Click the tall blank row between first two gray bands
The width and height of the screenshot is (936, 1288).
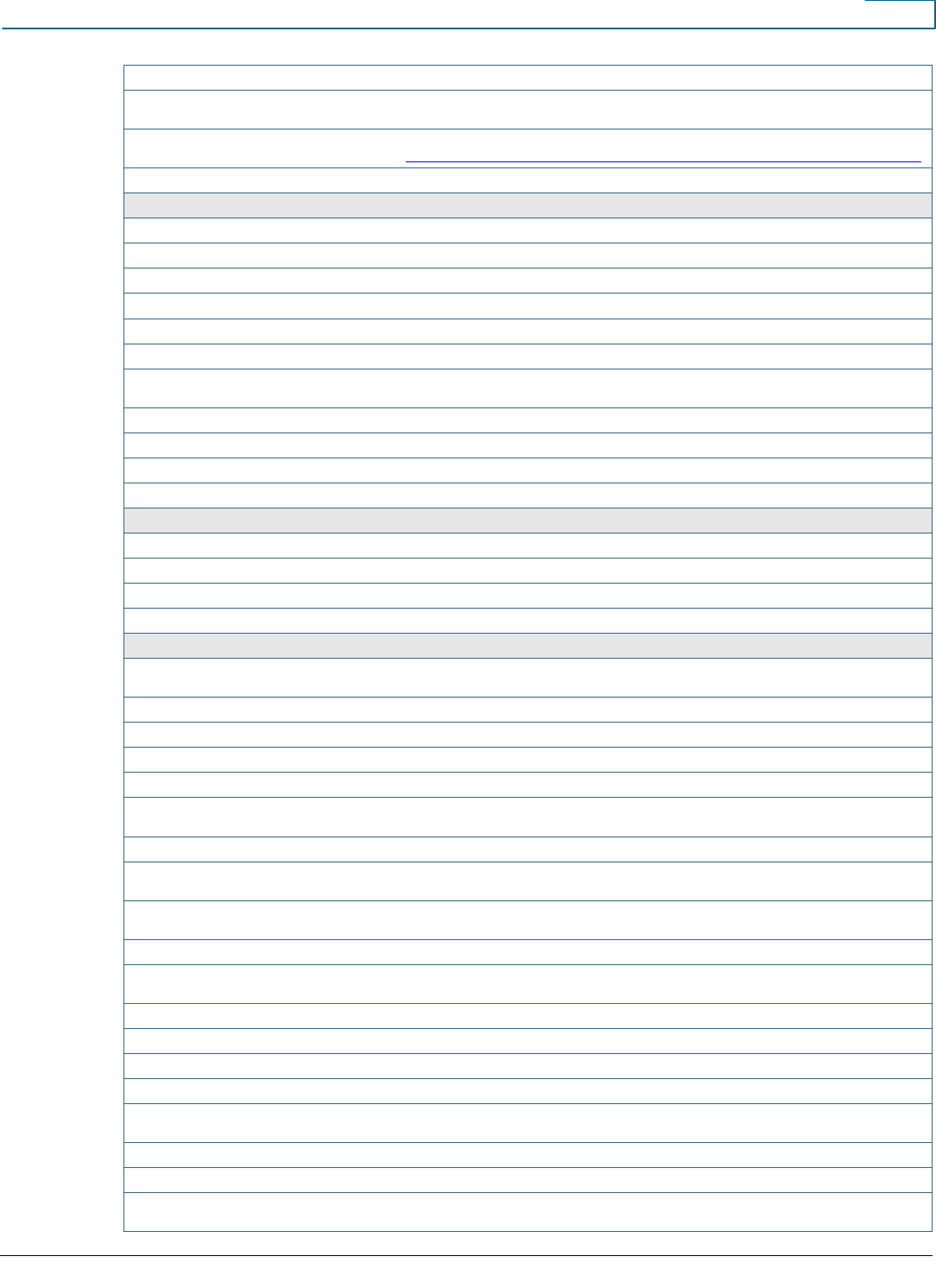pos(528,388)
